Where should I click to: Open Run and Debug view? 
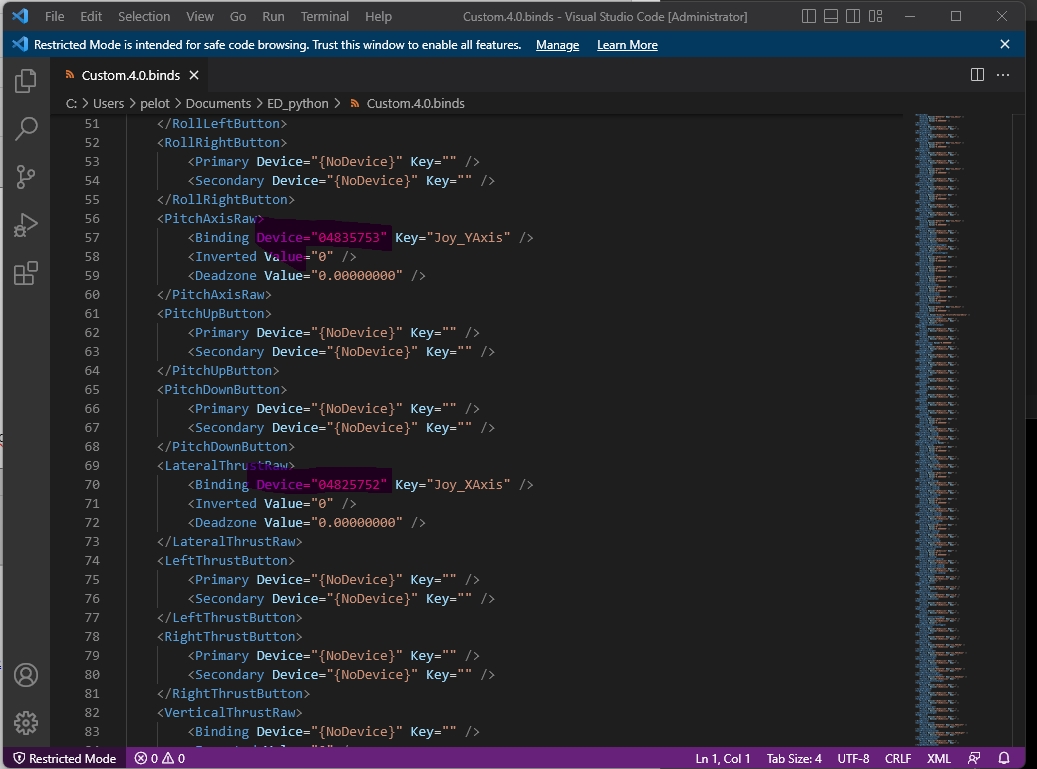[x=26, y=225]
